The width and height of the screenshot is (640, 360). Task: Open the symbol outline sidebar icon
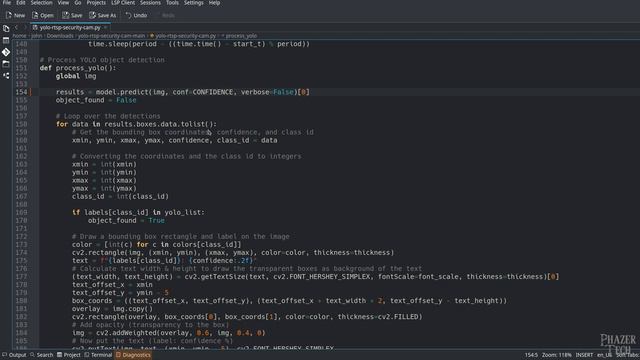(x=6, y=76)
